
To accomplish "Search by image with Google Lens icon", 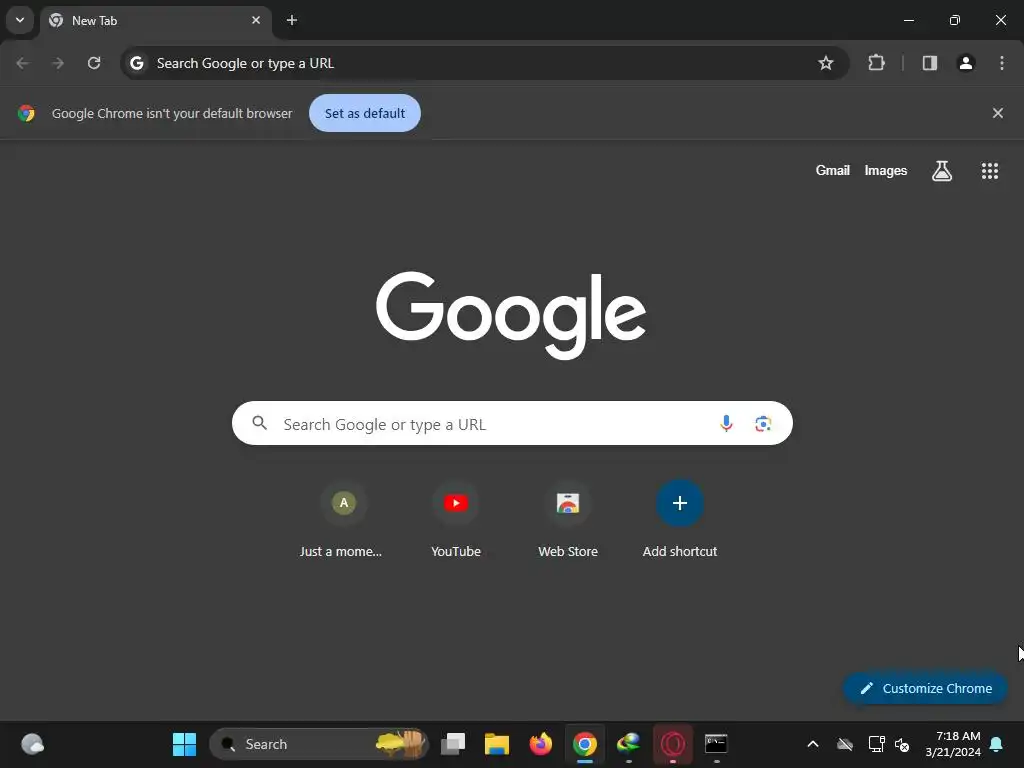I will (763, 423).
